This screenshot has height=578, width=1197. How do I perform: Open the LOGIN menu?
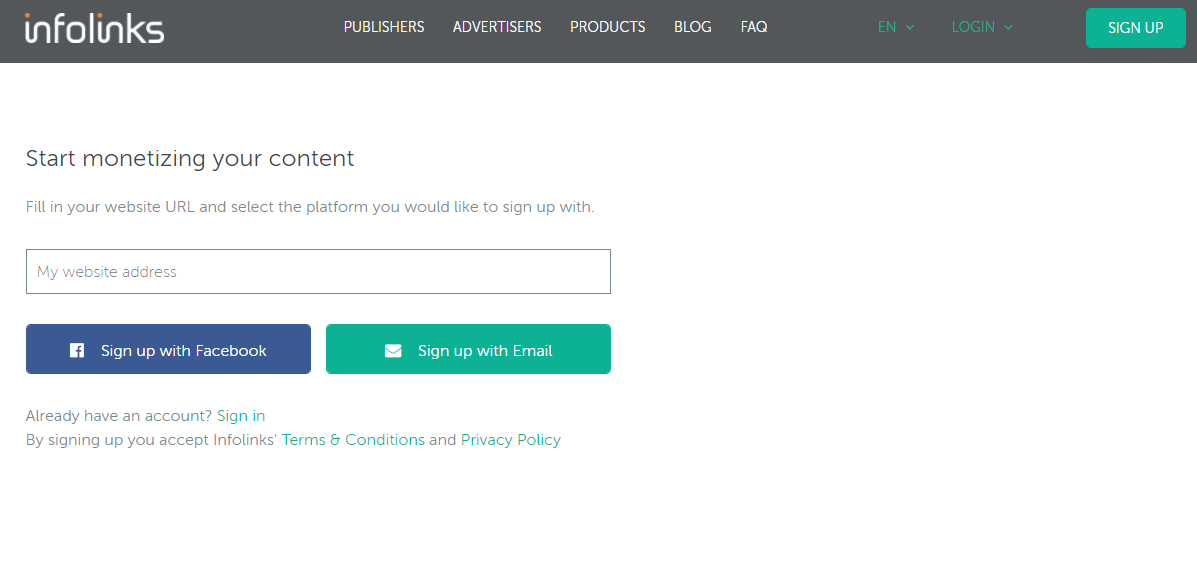(x=982, y=27)
